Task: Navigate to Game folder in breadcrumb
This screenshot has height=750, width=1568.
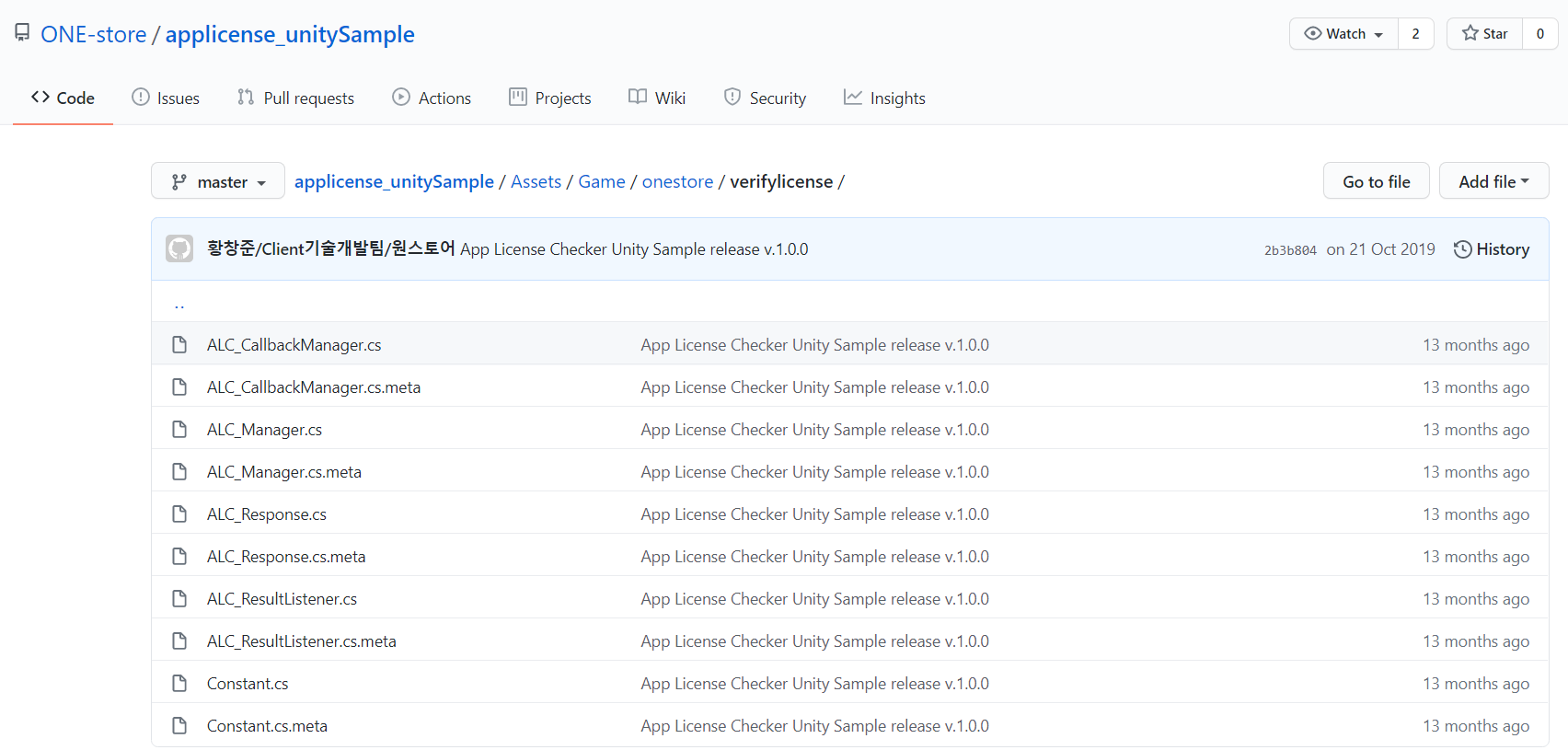Action: [x=602, y=181]
